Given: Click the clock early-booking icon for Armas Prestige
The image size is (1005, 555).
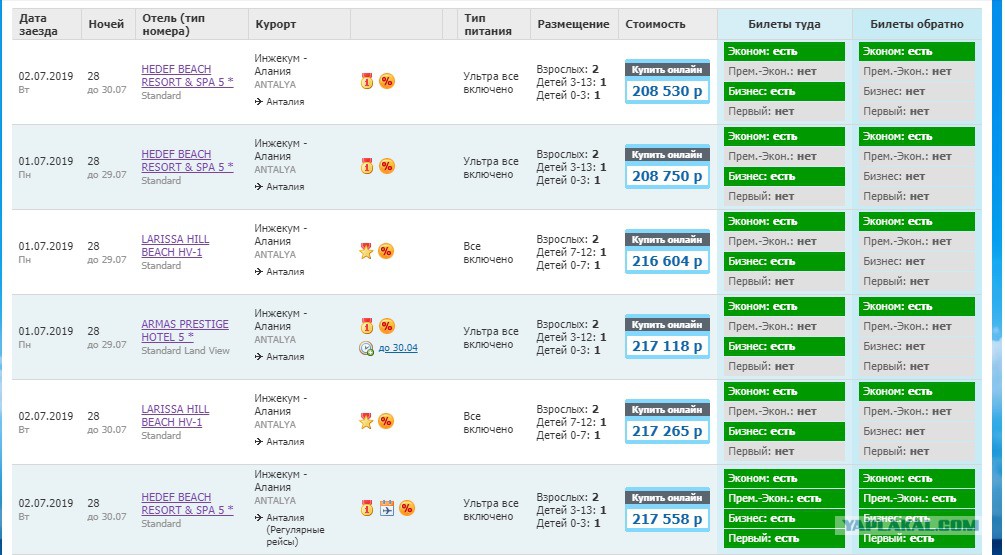Looking at the screenshot, I should click(x=366, y=349).
